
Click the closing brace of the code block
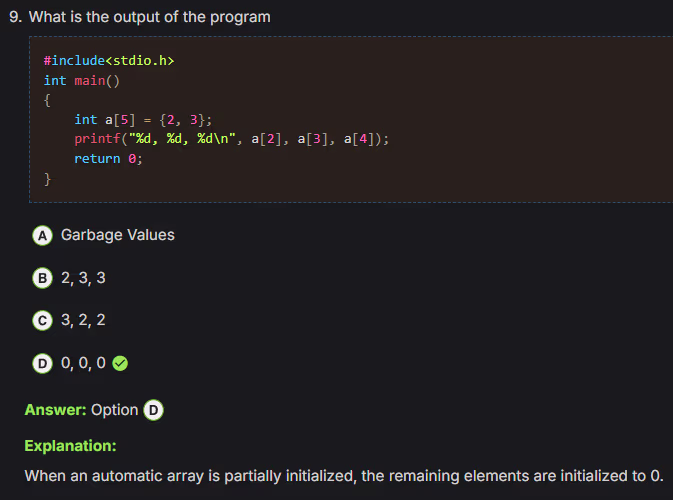pos(47,178)
